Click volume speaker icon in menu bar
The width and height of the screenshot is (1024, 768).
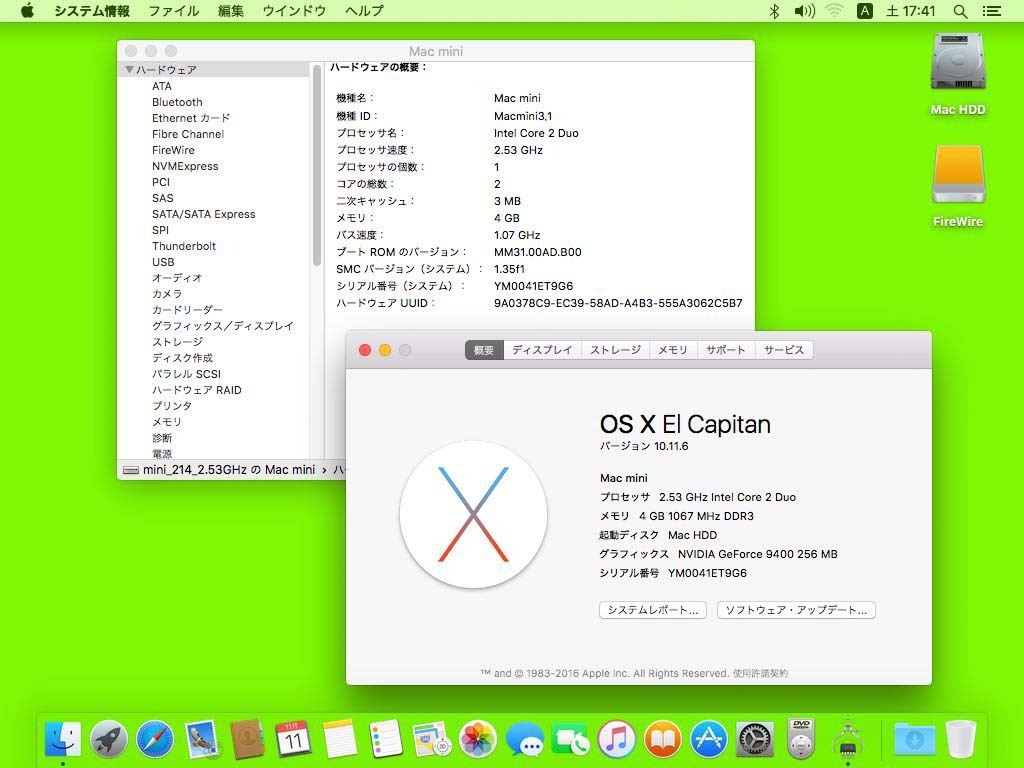804,11
